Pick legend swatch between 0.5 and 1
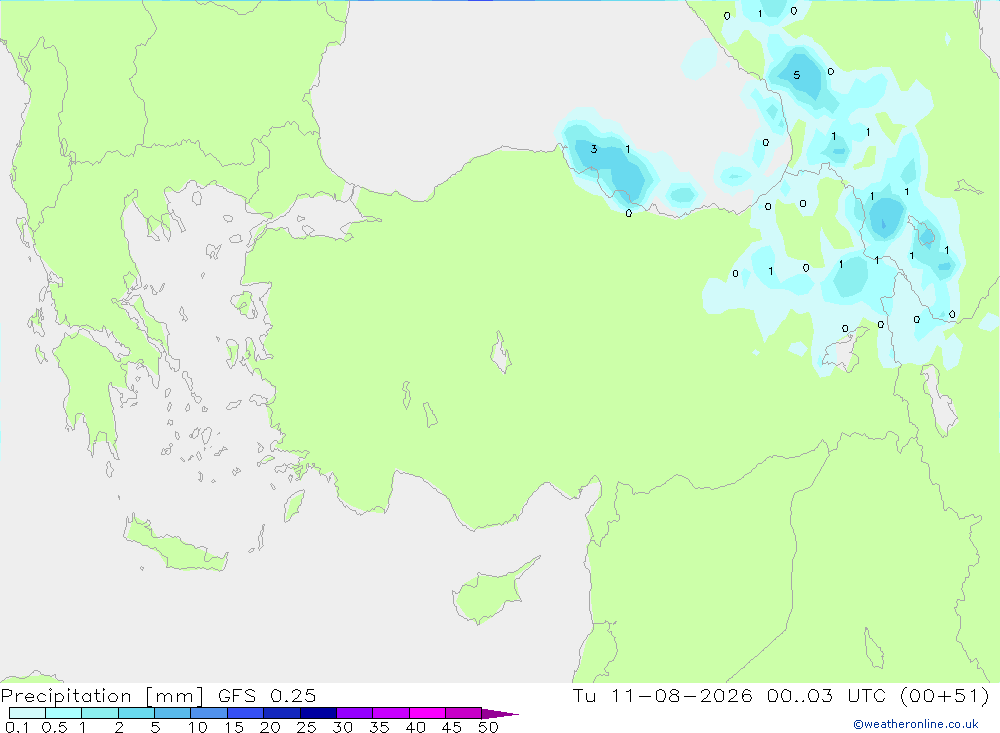 pyautogui.click(x=64, y=713)
